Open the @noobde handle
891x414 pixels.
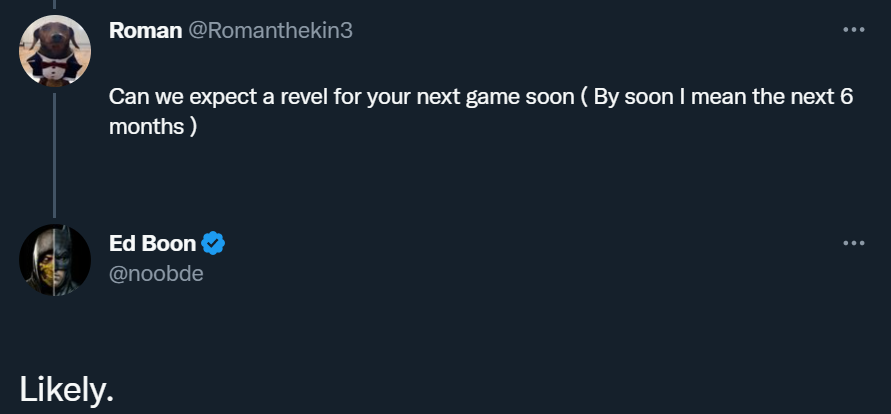coord(156,272)
